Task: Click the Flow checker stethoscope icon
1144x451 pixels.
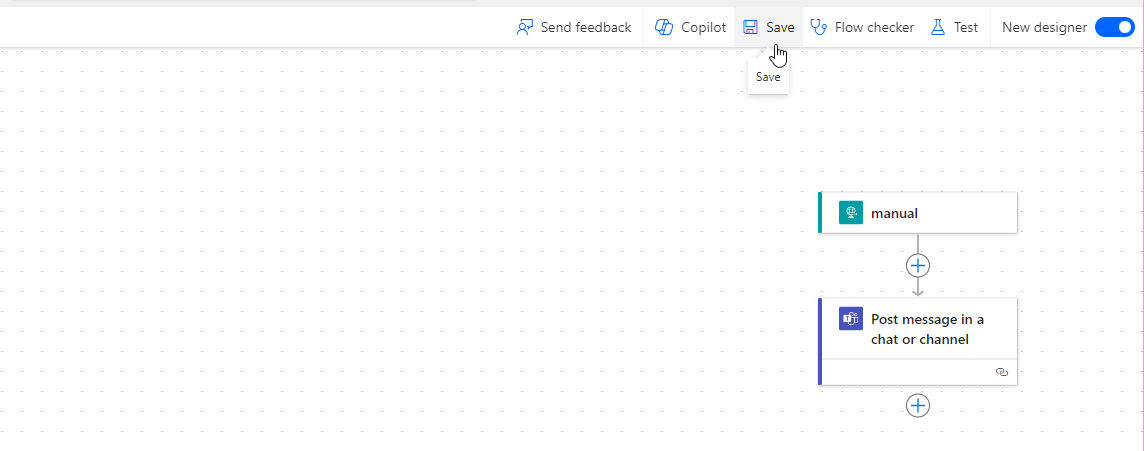Action: (x=819, y=27)
